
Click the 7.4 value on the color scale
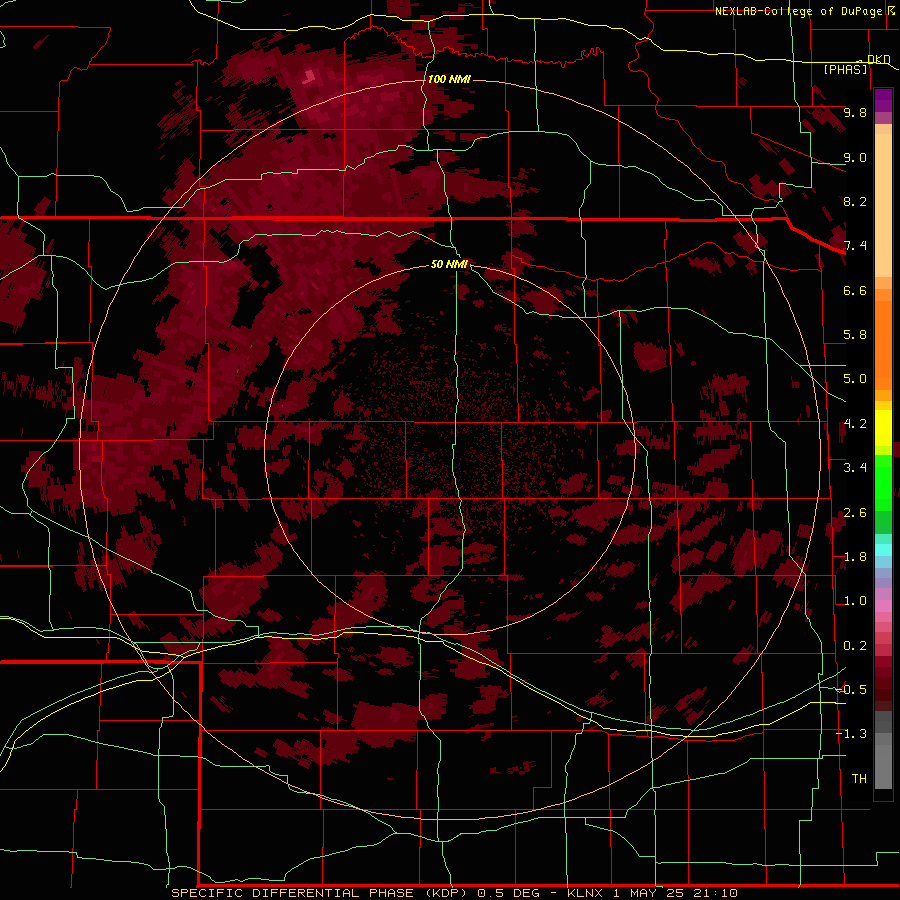[855, 246]
